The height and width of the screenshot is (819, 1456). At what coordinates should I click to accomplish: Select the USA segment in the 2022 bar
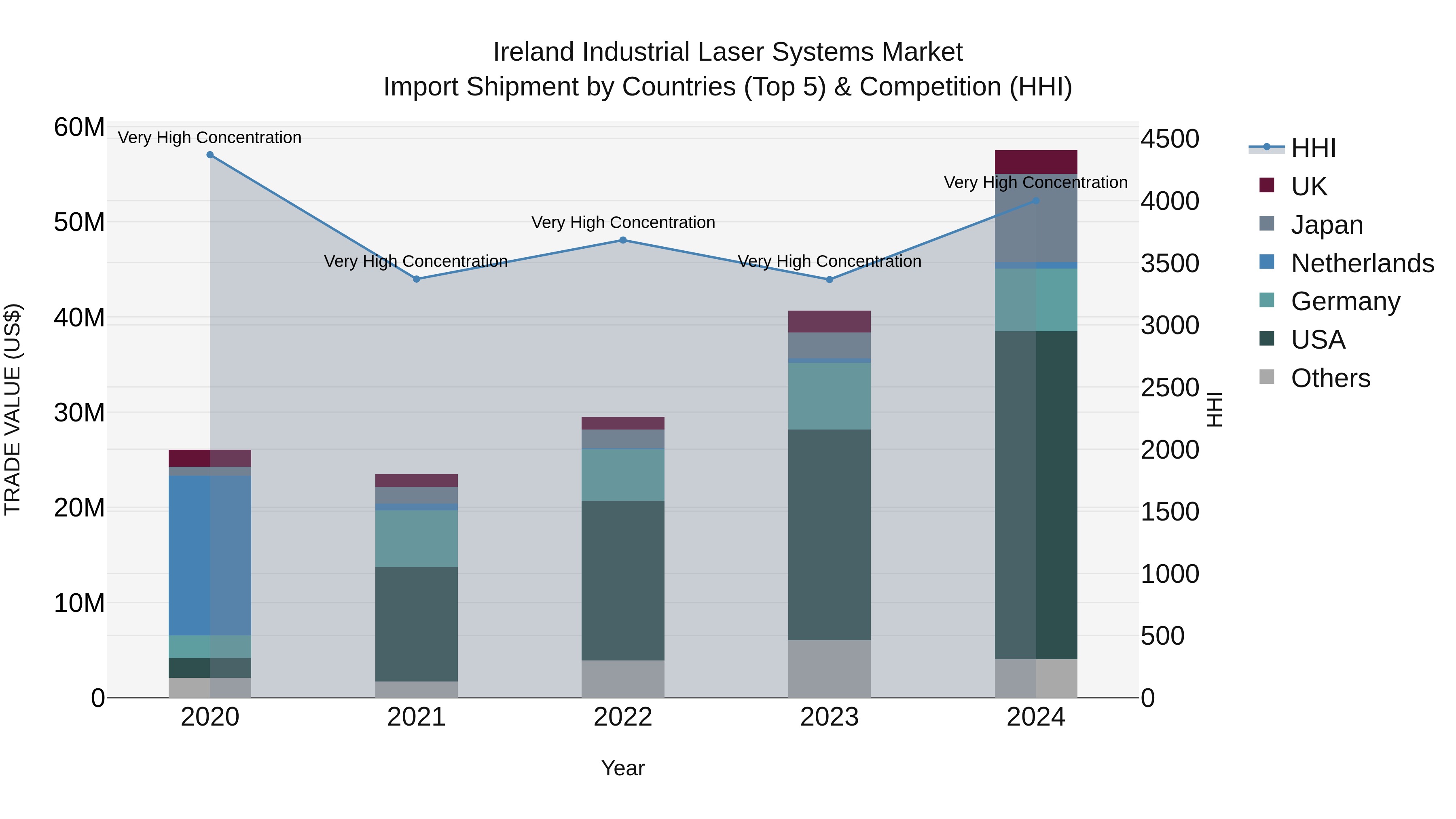click(x=623, y=580)
